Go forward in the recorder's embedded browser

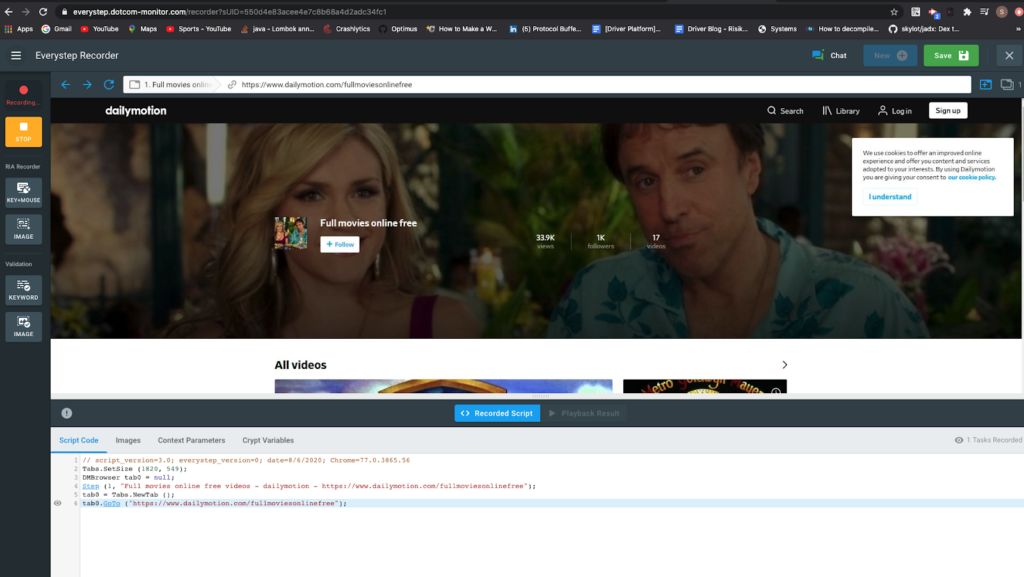coord(87,84)
